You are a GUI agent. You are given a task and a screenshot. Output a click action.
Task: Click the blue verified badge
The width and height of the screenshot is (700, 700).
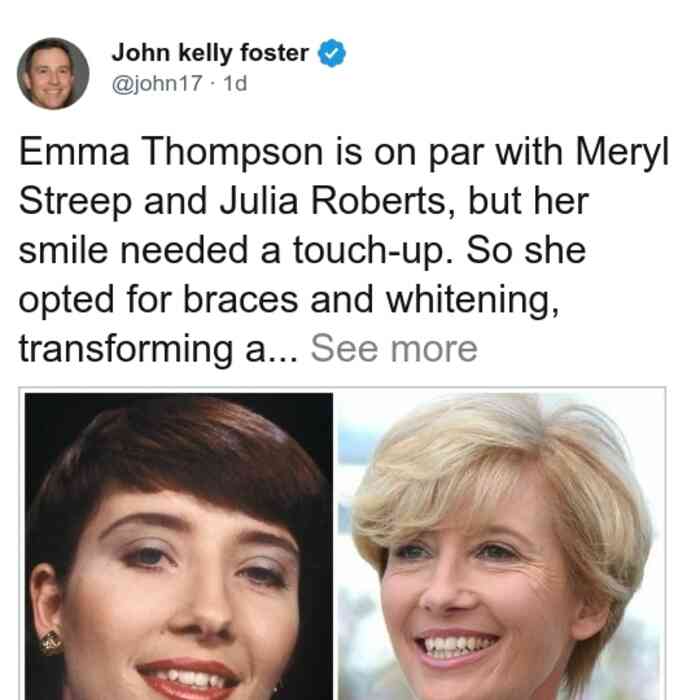pyautogui.click(x=332, y=53)
